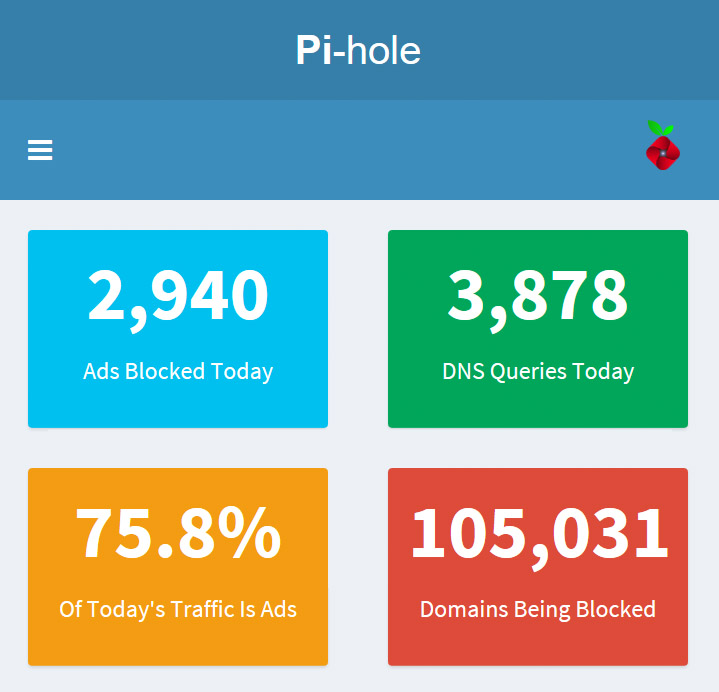This screenshot has height=692, width=719.
Task: Click the 105,031 domains number
Action: [538, 534]
